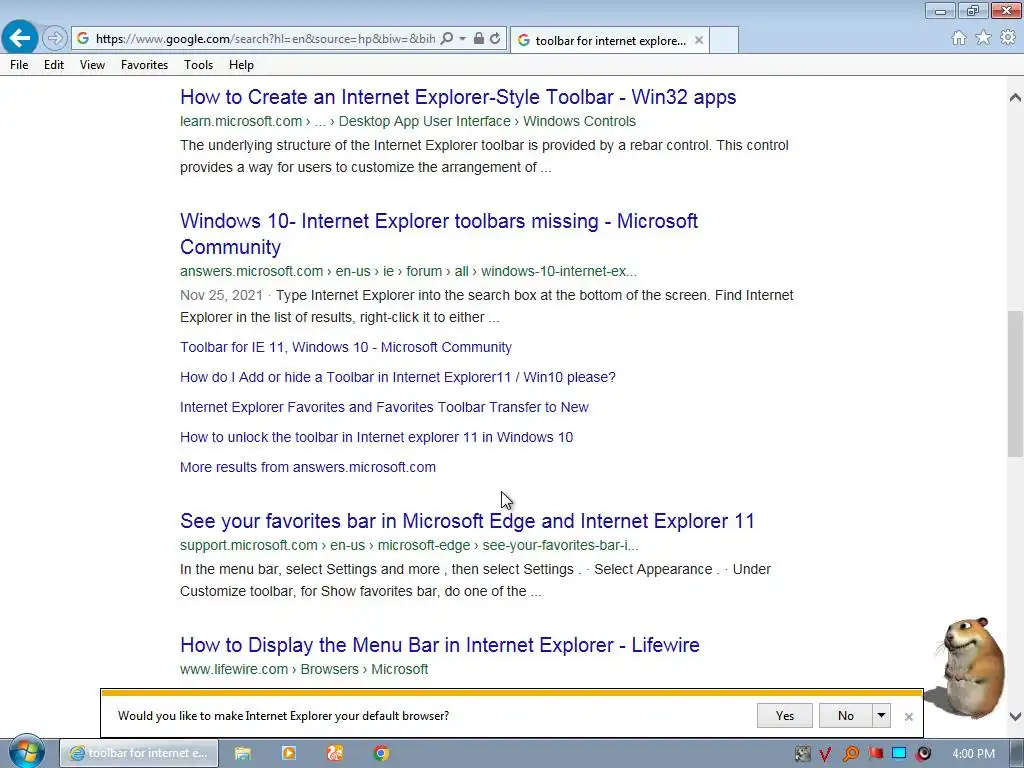The width and height of the screenshot is (1024, 768).
Task: Open 'How to Display the Menu Bar' Lifewire result
Action: point(440,645)
